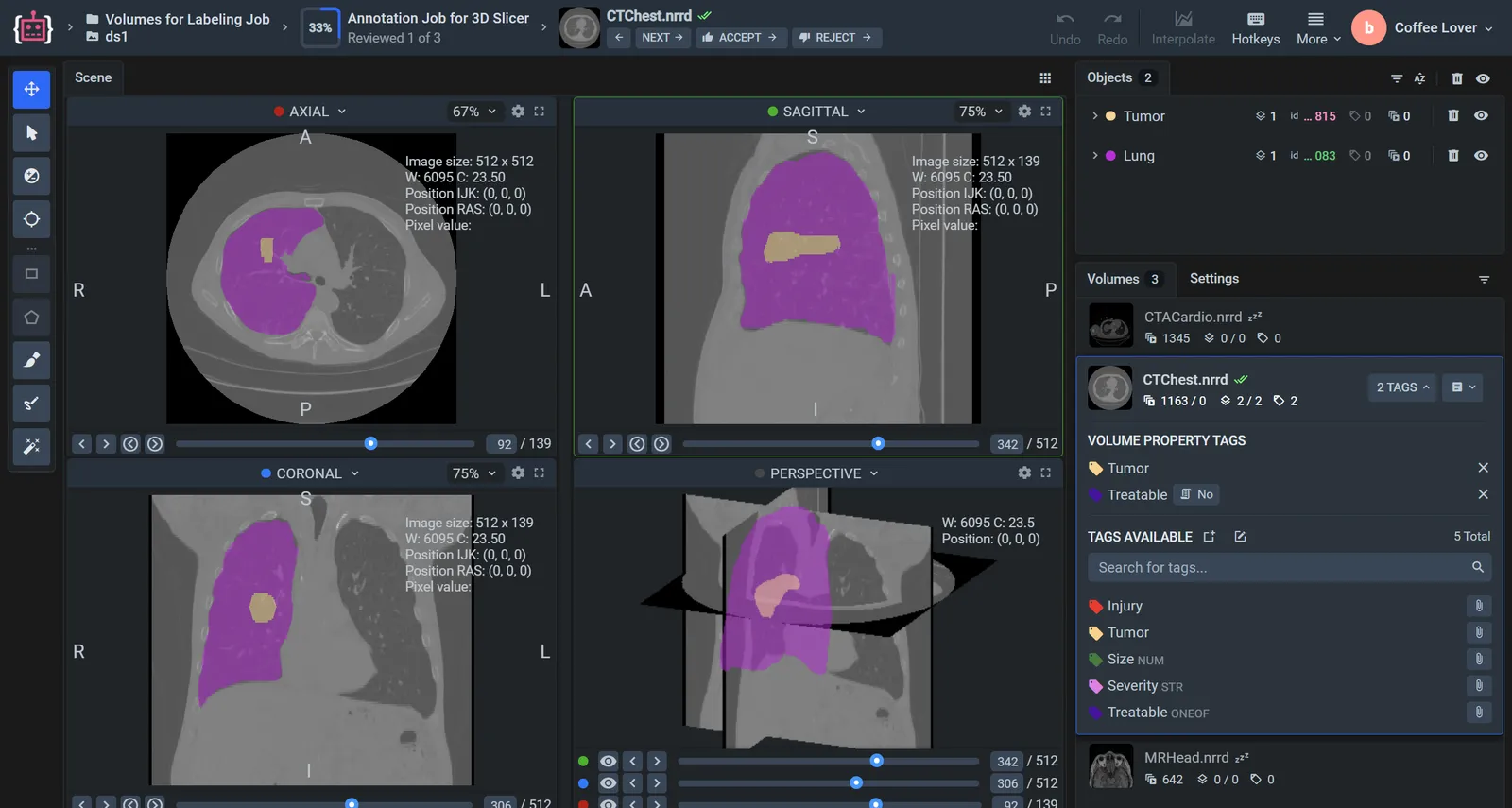Toggle blue coronal slice visibility in Perspective

(608, 783)
